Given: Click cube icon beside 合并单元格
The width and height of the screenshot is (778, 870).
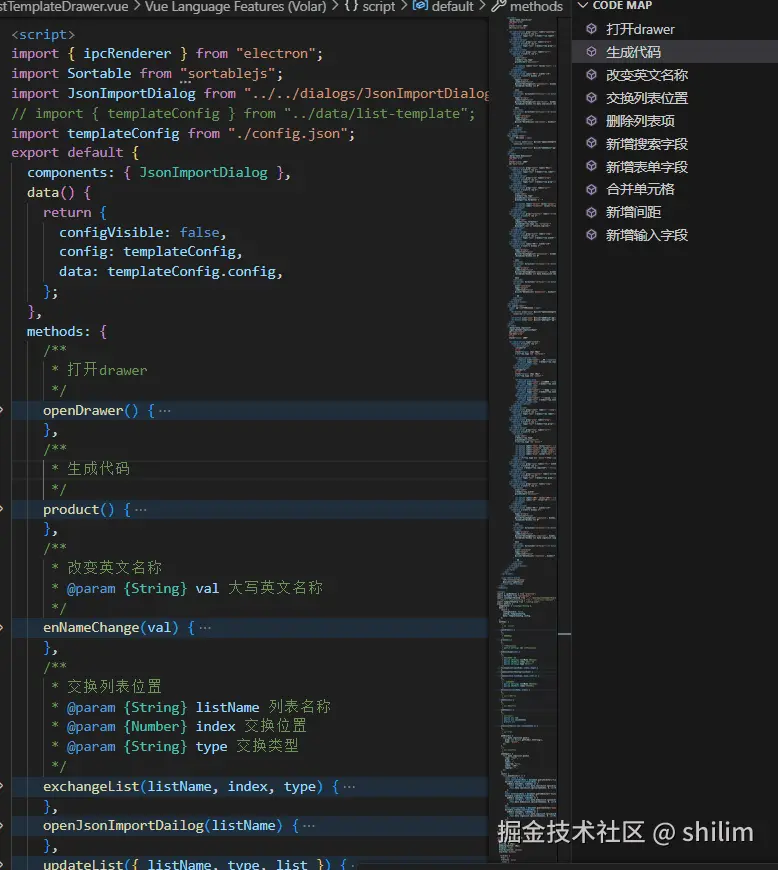Looking at the screenshot, I should 592,189.
